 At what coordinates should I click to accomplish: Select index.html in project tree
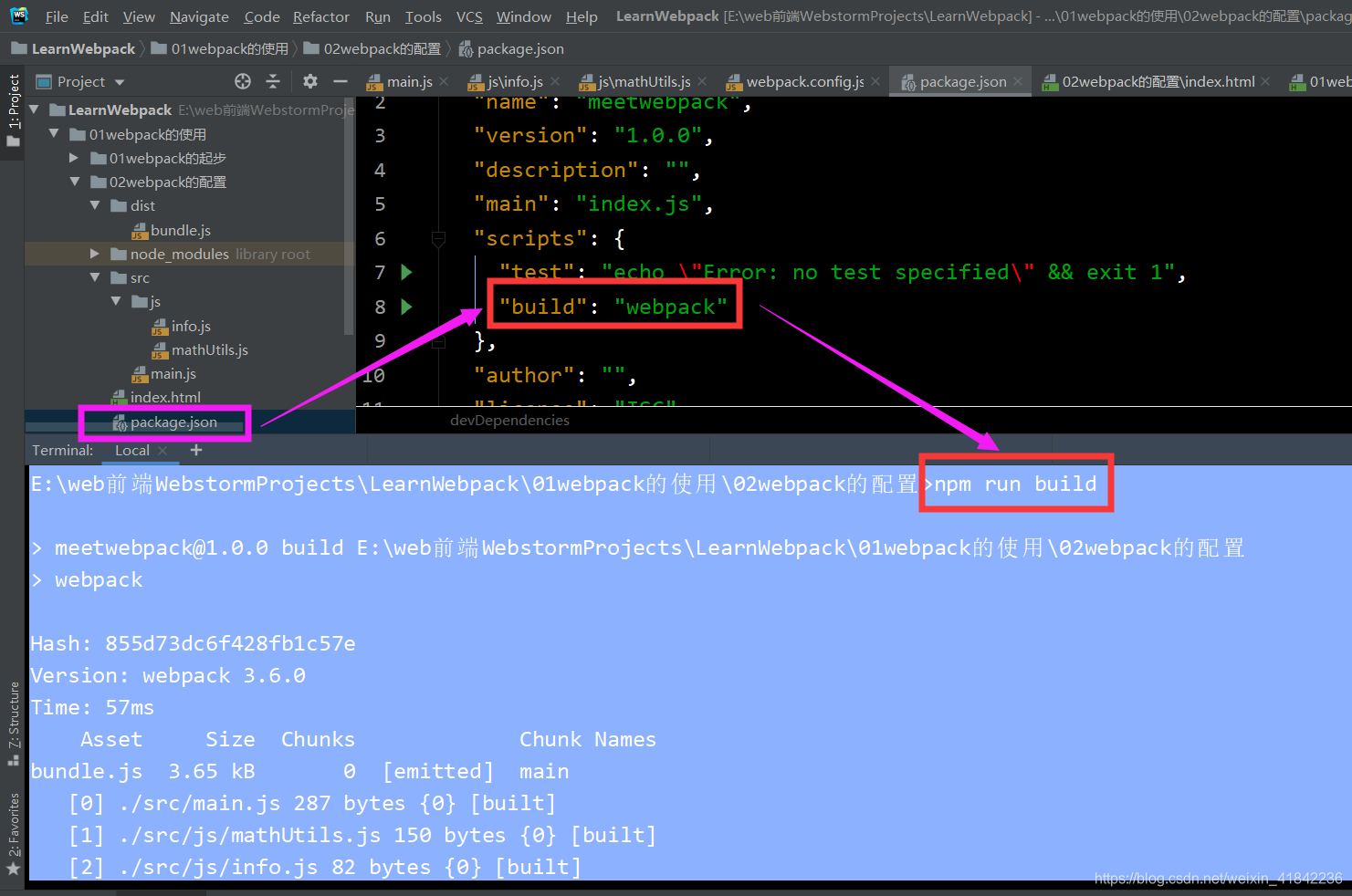(156, 397)
